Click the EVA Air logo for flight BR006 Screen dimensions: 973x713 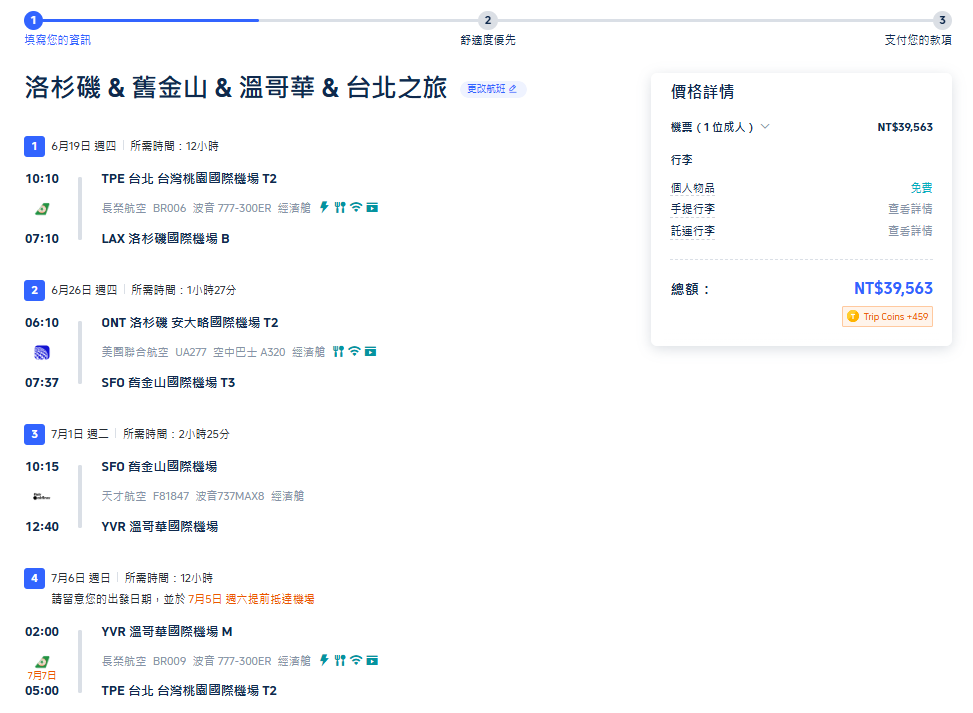point(42,209)
